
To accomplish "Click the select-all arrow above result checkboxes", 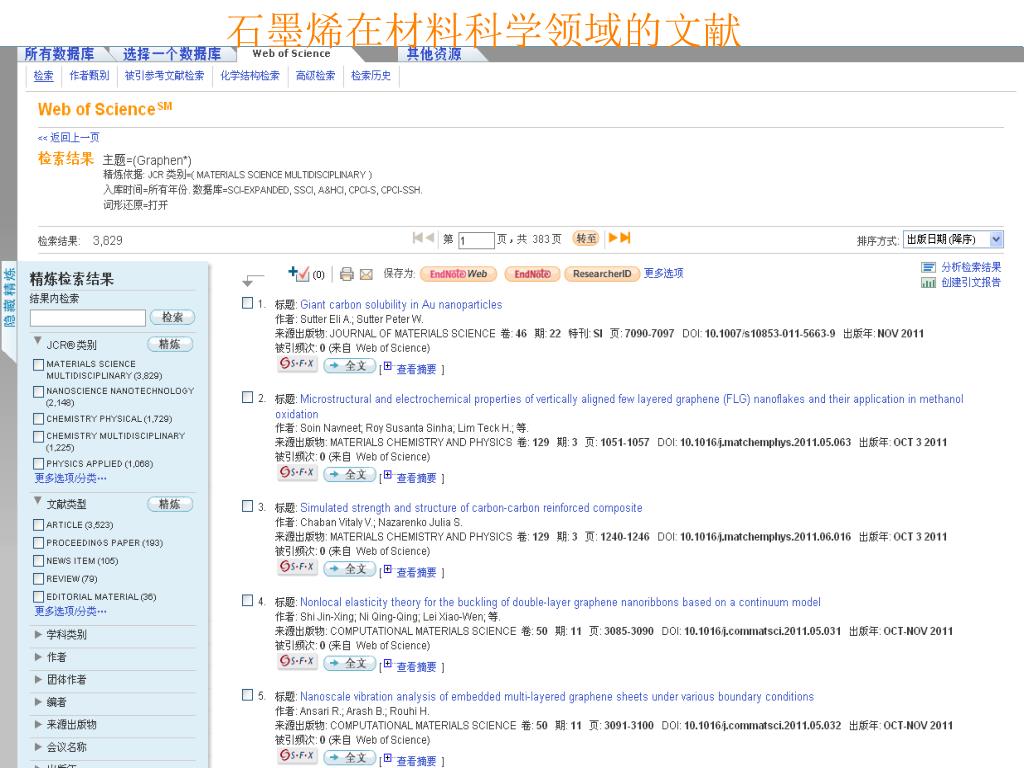I will (x=253, y=280).
